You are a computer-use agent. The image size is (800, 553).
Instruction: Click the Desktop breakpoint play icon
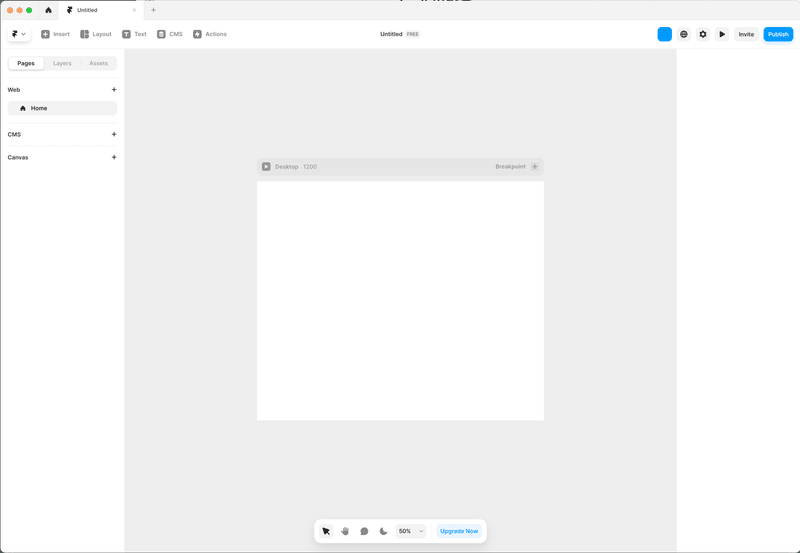[266, 167]
